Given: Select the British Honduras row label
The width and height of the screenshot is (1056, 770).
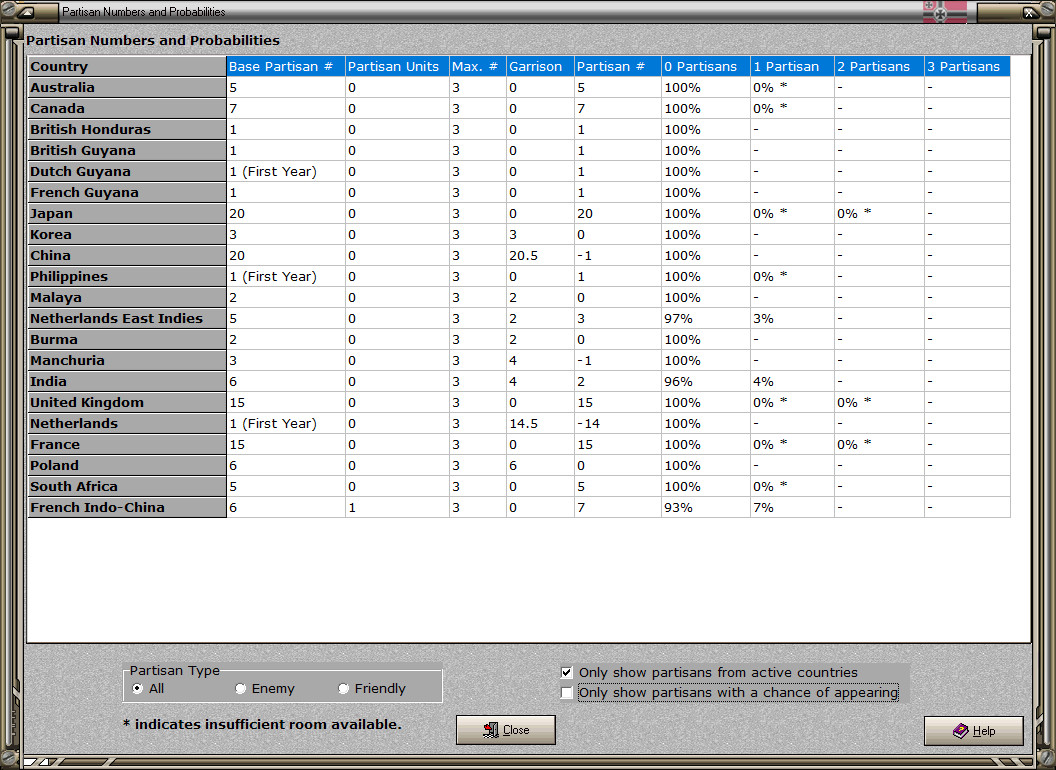Looking at the screenshot, I should click(127, 129).
